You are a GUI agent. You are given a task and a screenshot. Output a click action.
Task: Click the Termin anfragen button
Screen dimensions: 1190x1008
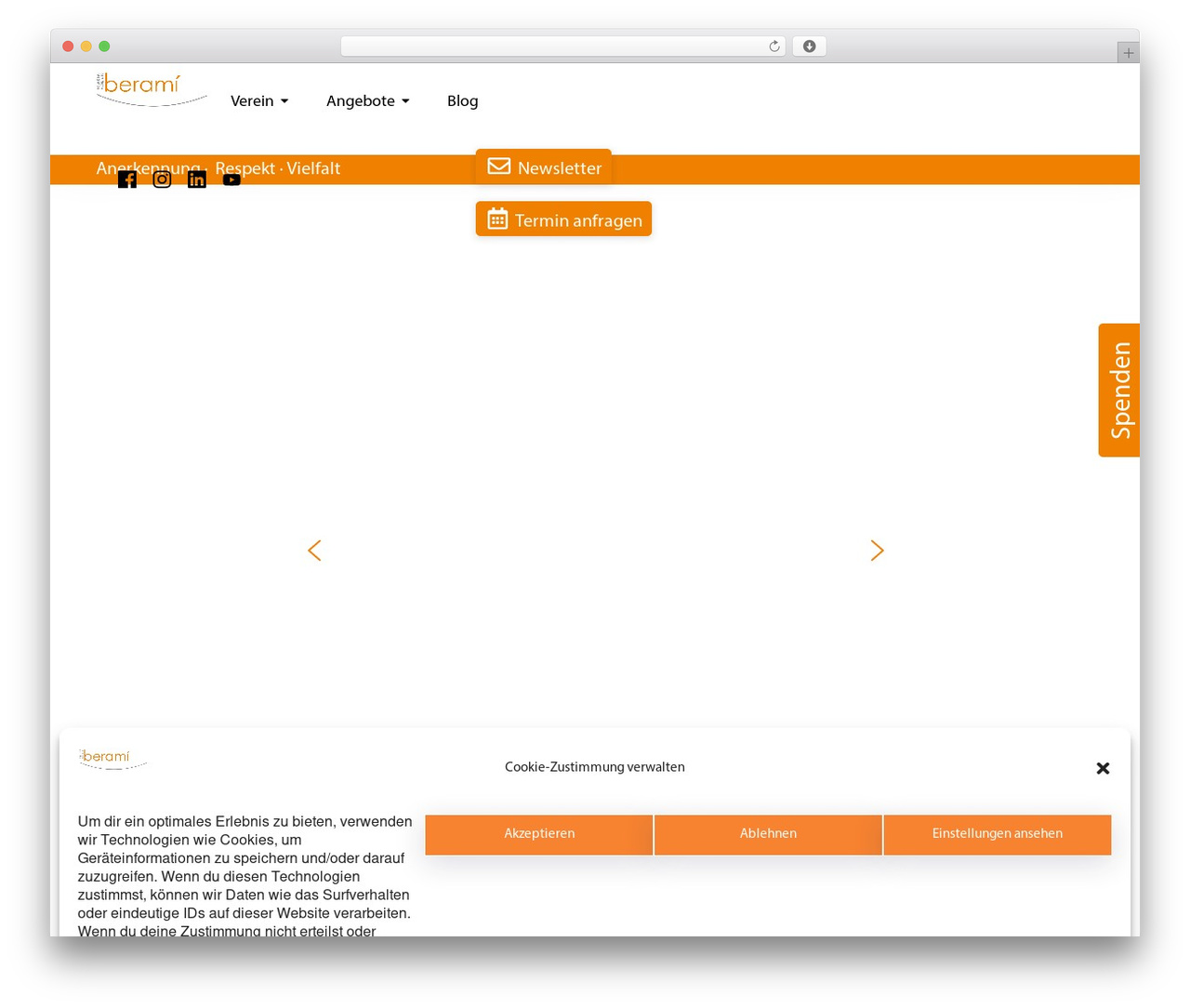(563, 219)
